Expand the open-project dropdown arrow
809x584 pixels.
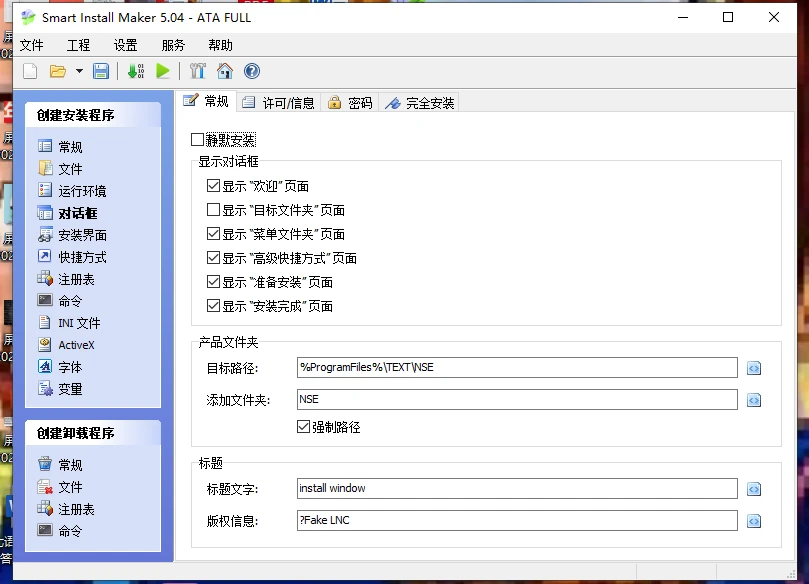click(x=79, y=71)
